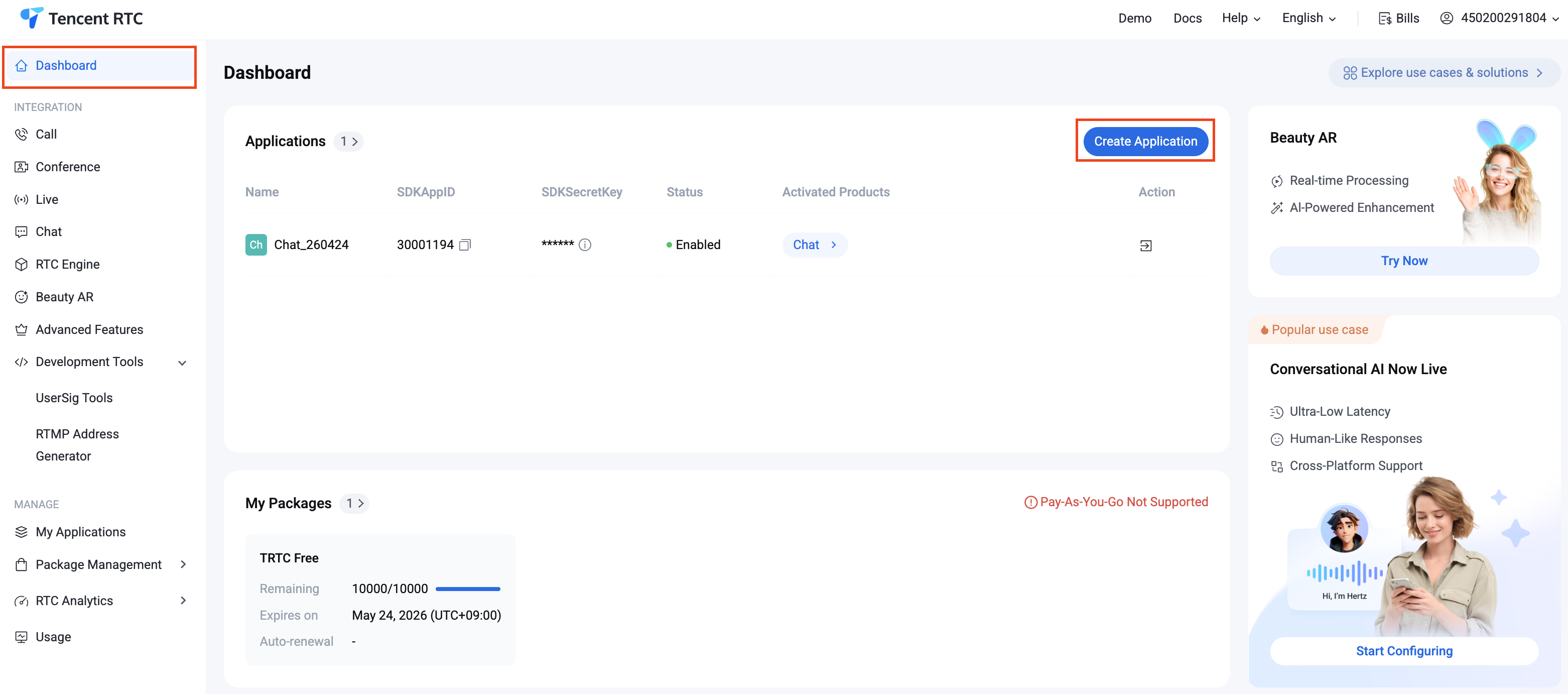This screenshot has width=1568, height=694.
Task: Click the Live broadcast icon
Action: 21,200
